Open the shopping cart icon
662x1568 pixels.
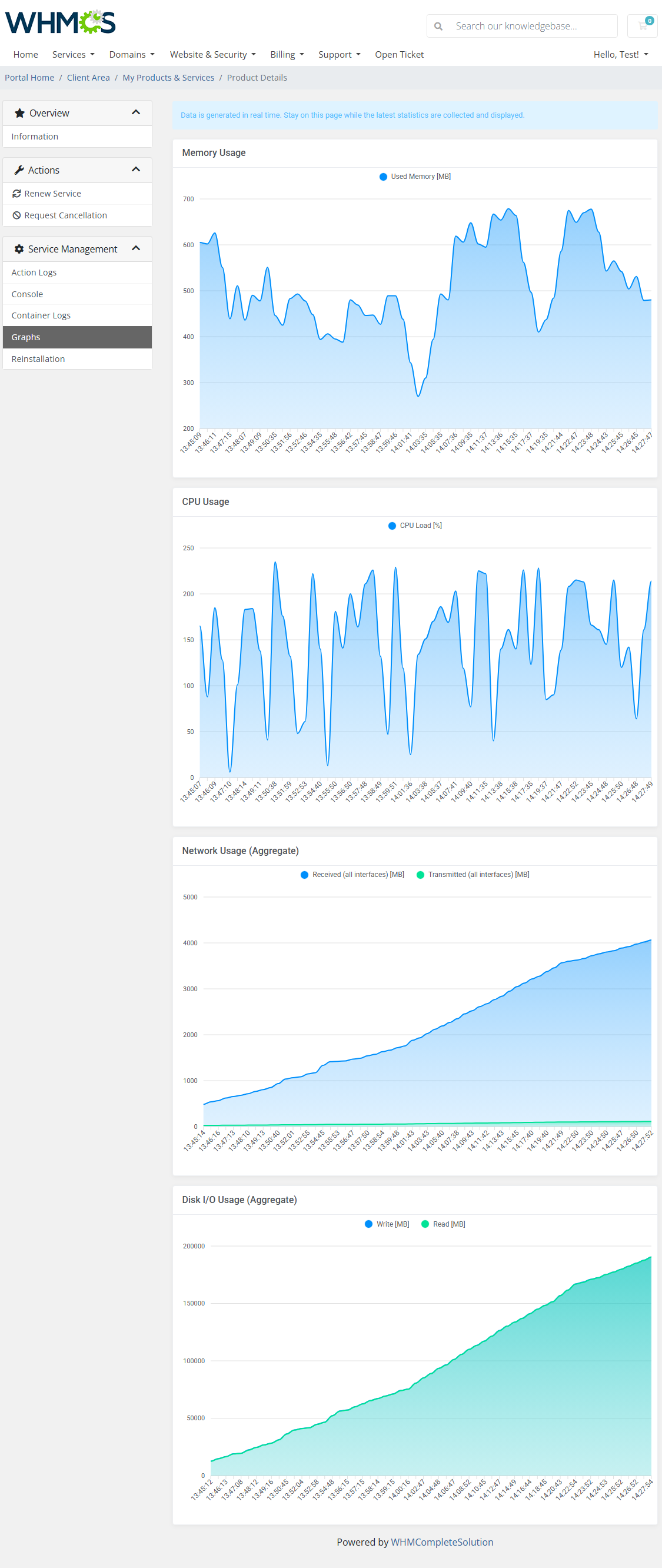643,25
